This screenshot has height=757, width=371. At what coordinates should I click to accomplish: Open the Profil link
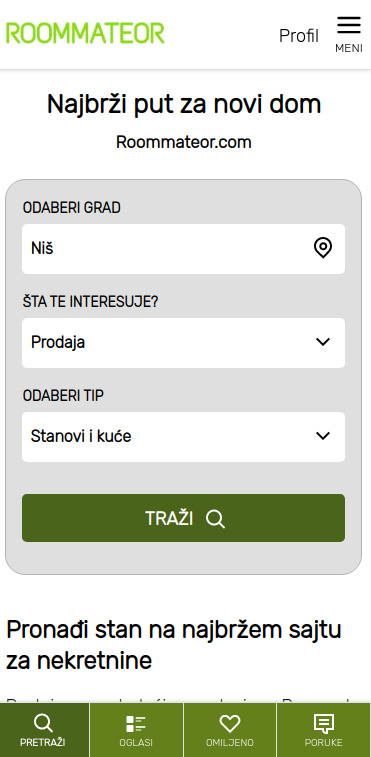pos(299,36)
